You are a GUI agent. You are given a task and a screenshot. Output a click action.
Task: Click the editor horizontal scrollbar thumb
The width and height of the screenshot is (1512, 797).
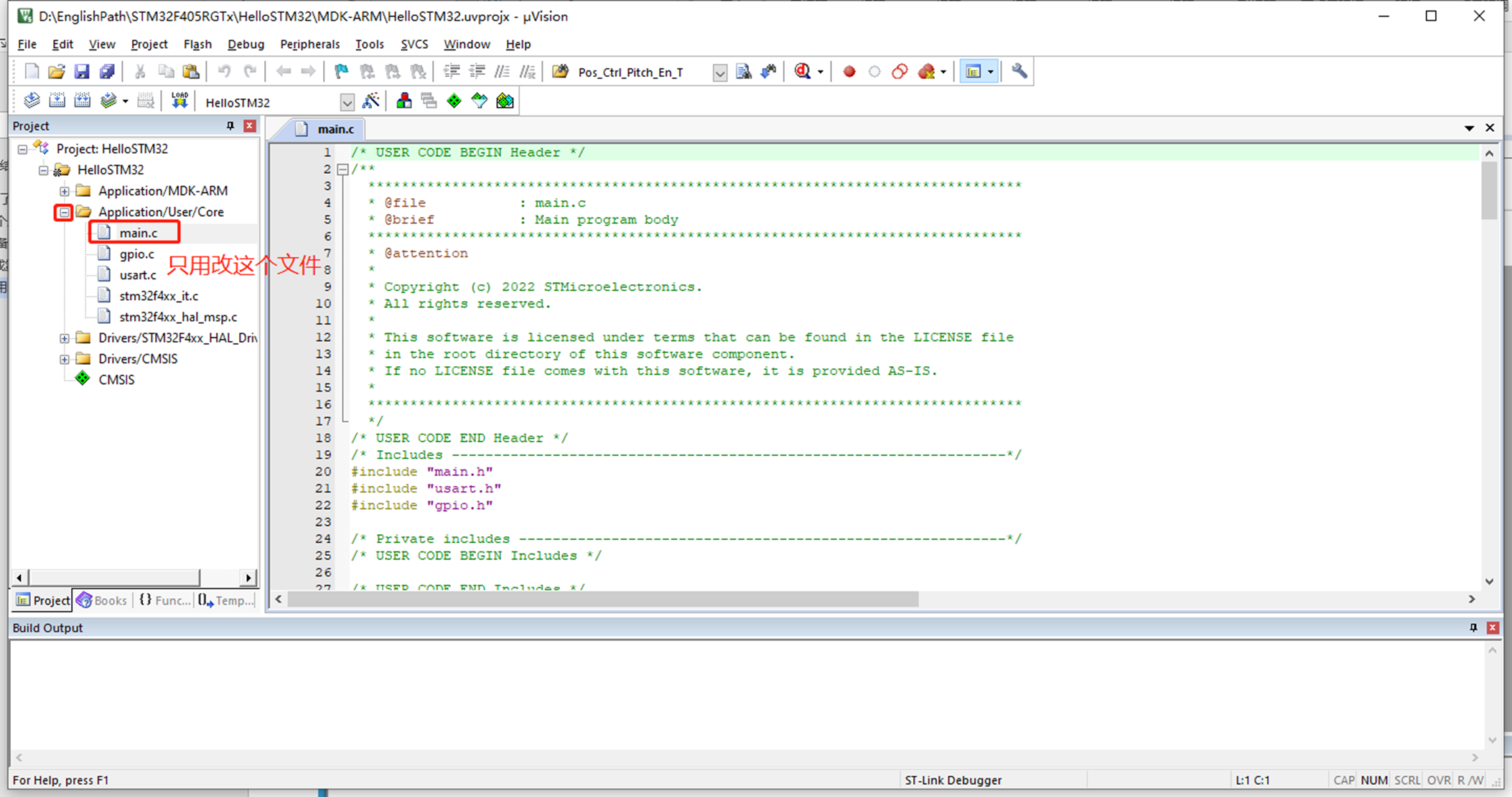pos(603,599)
